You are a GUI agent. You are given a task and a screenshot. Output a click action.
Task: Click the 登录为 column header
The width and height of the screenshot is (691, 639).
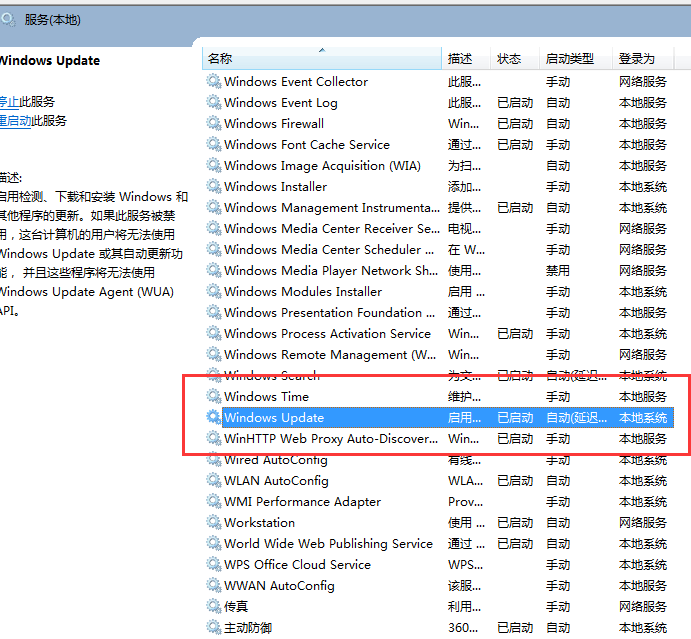pos(636,59)
